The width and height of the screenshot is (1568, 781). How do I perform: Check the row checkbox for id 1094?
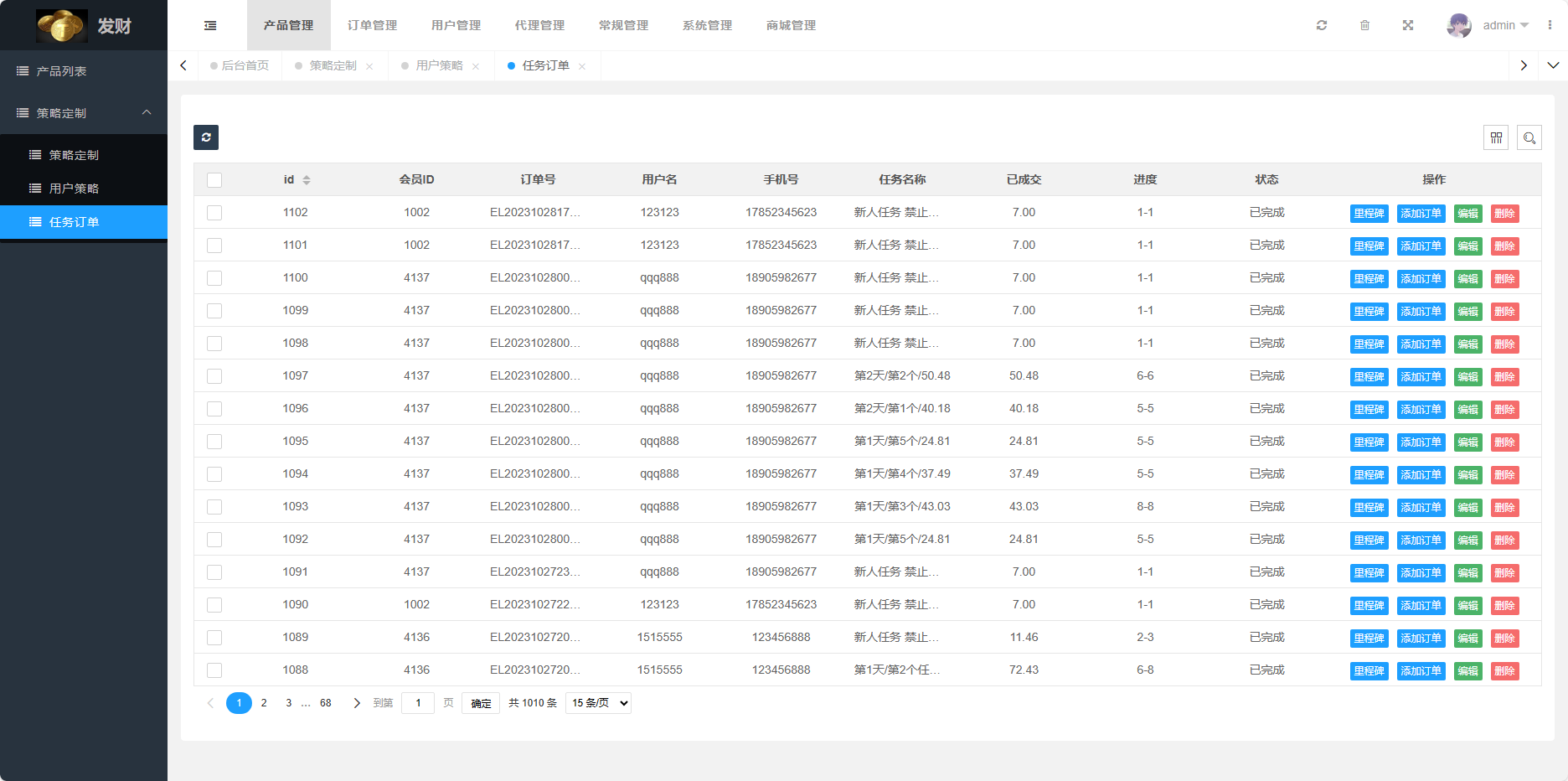pos(214,474)
